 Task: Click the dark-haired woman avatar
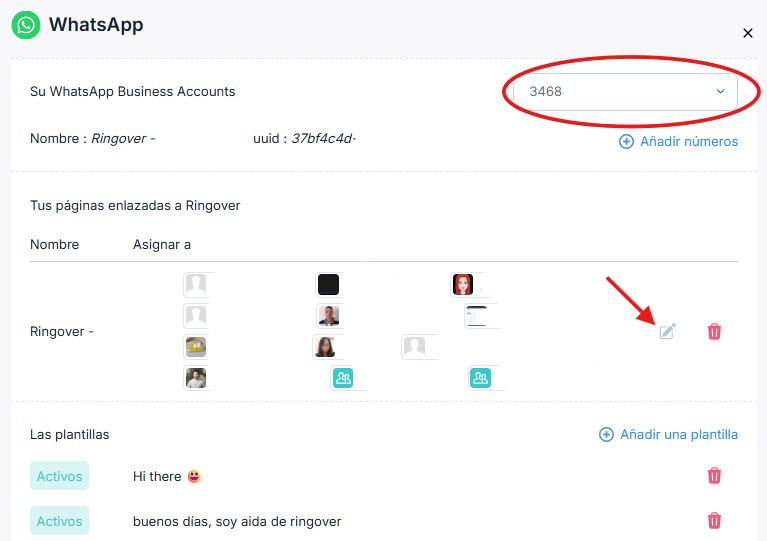pyautogui.click(x=325, y=347)
